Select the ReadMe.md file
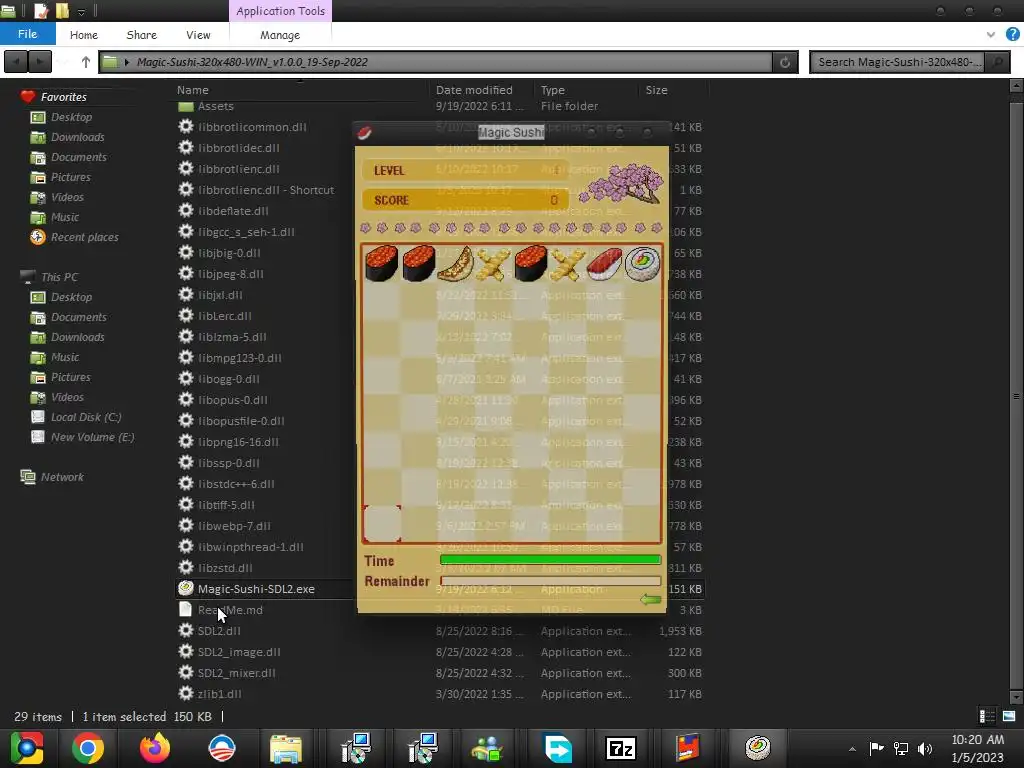The image size is (1024, 768). coord(230,609)
